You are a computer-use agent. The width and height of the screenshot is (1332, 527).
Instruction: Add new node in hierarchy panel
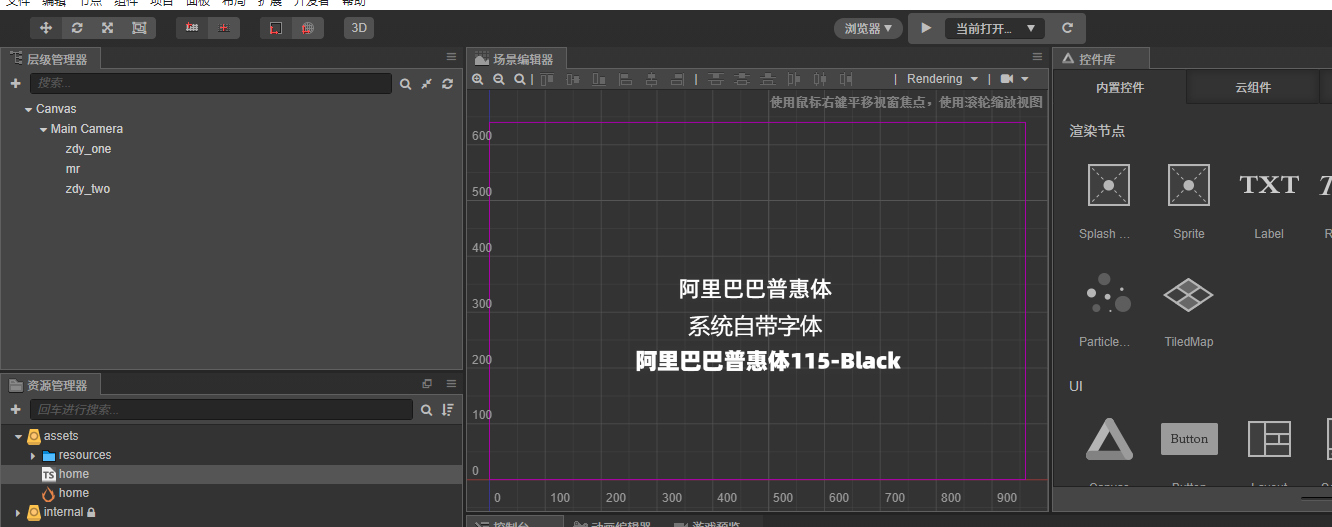[x=15, y=84]
